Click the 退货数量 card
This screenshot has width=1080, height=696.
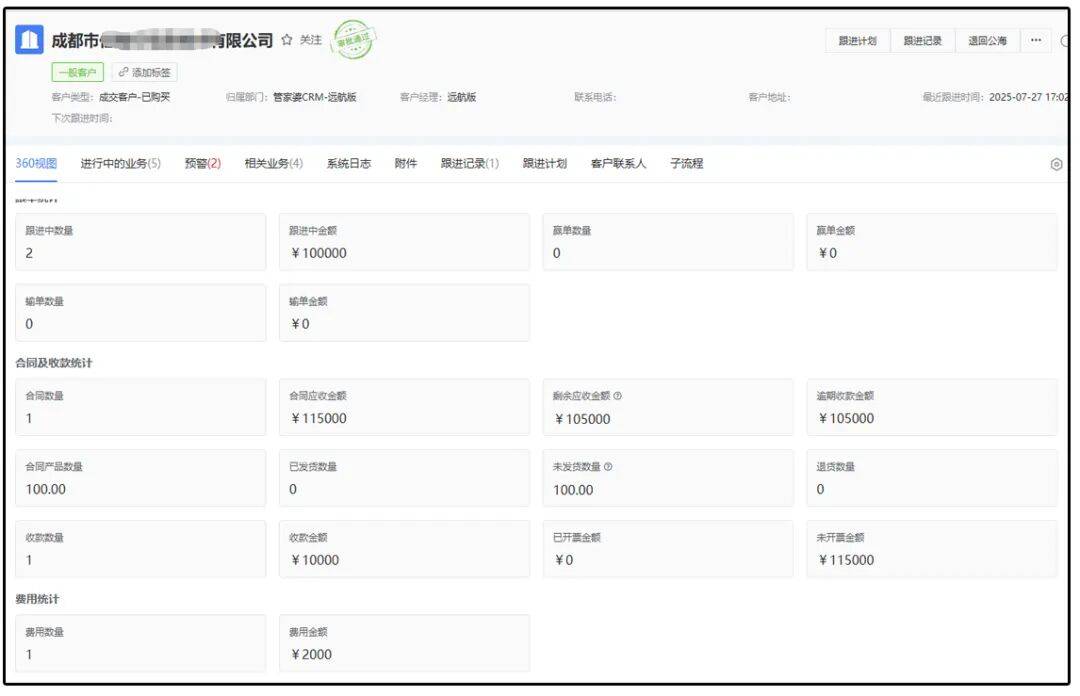[x=932, y=478]
